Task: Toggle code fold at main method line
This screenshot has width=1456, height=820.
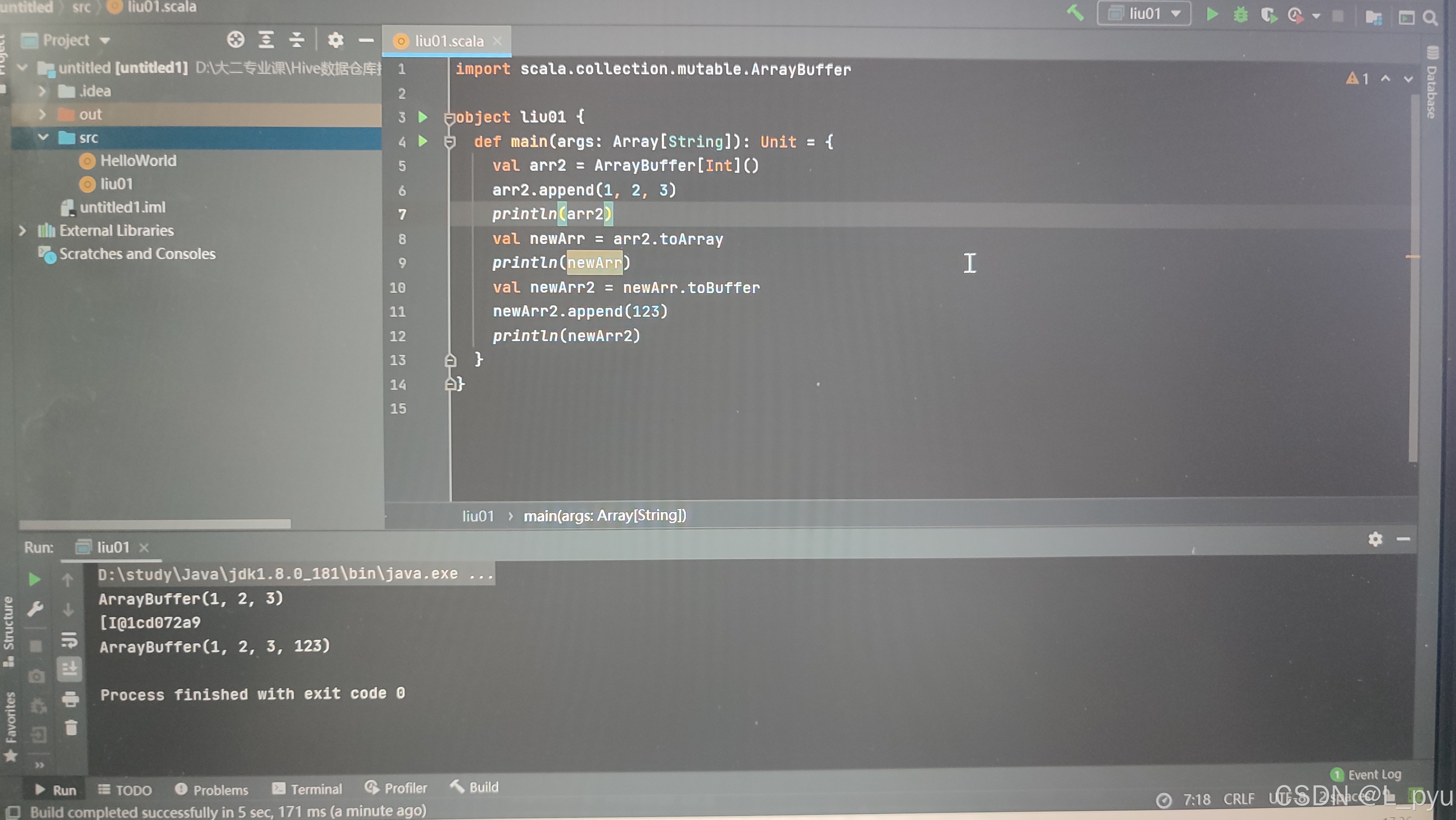Action: click(x=450, y=142)
